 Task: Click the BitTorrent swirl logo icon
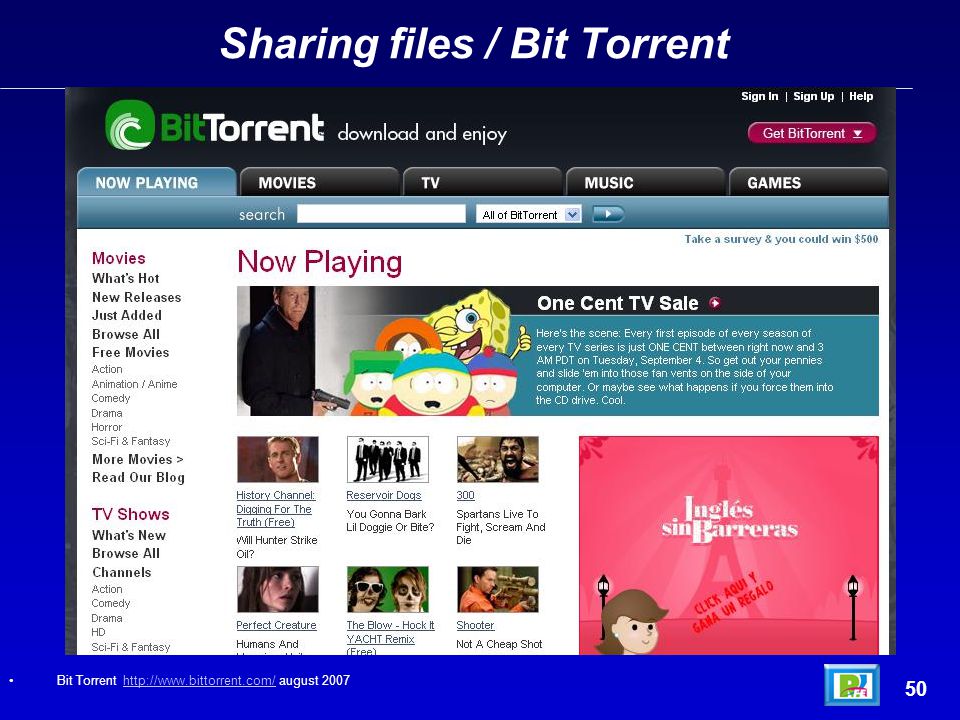click(x=130, y=125)
